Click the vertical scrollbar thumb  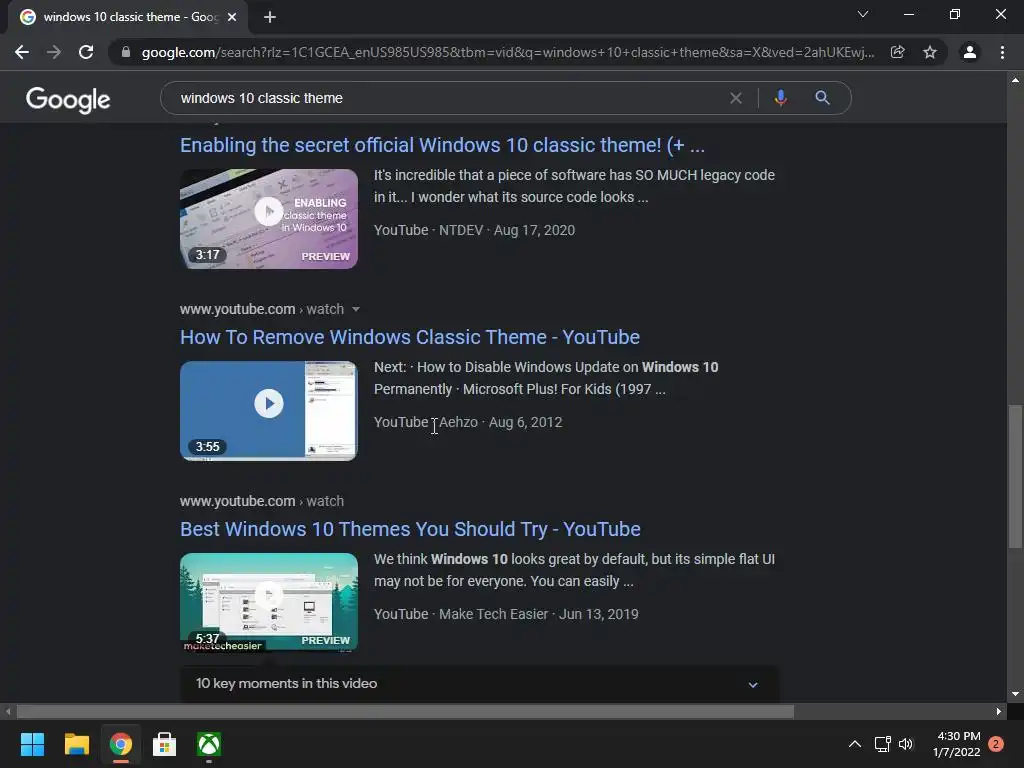point(1015,477)
